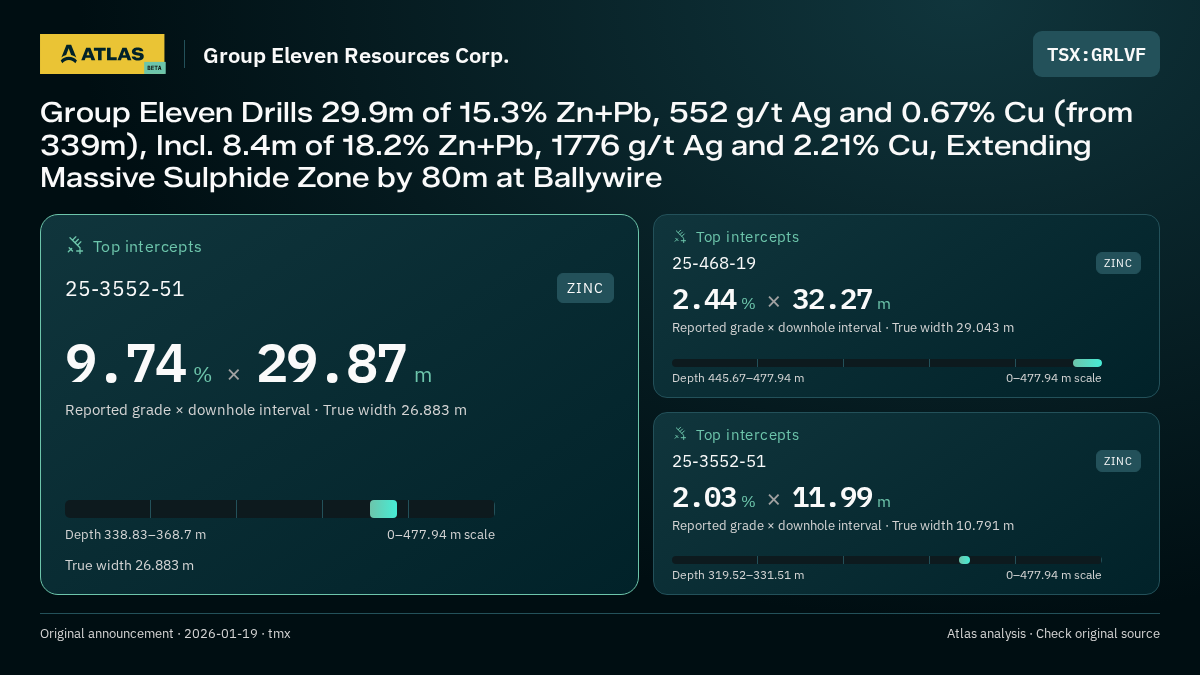Select text 'Depth 319.52–331.51 m'
This screenshot has width=1200, height=675.
[x=738, y=575]
